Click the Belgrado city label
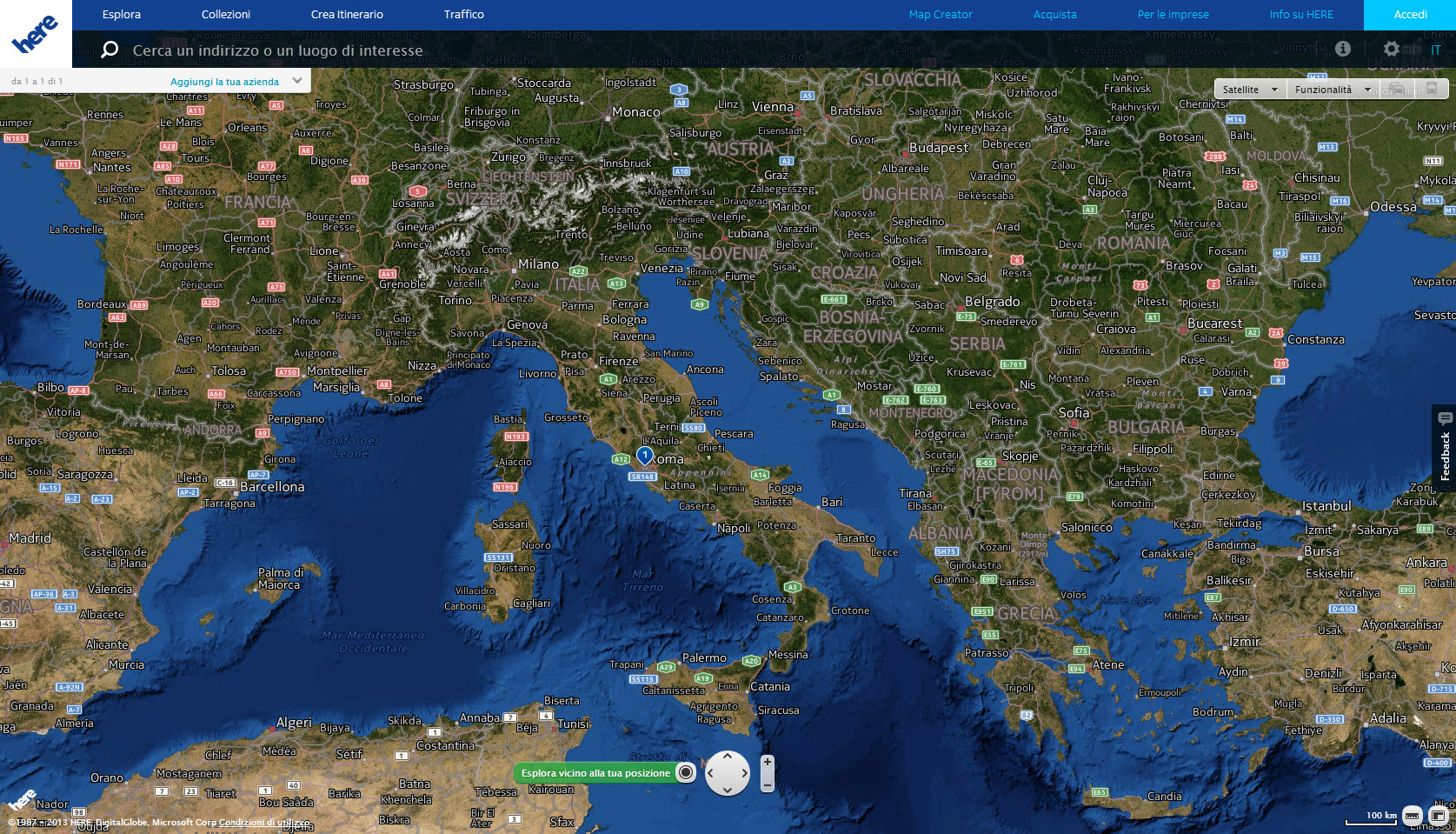1456x834 pixels. [x=993, y=302]
